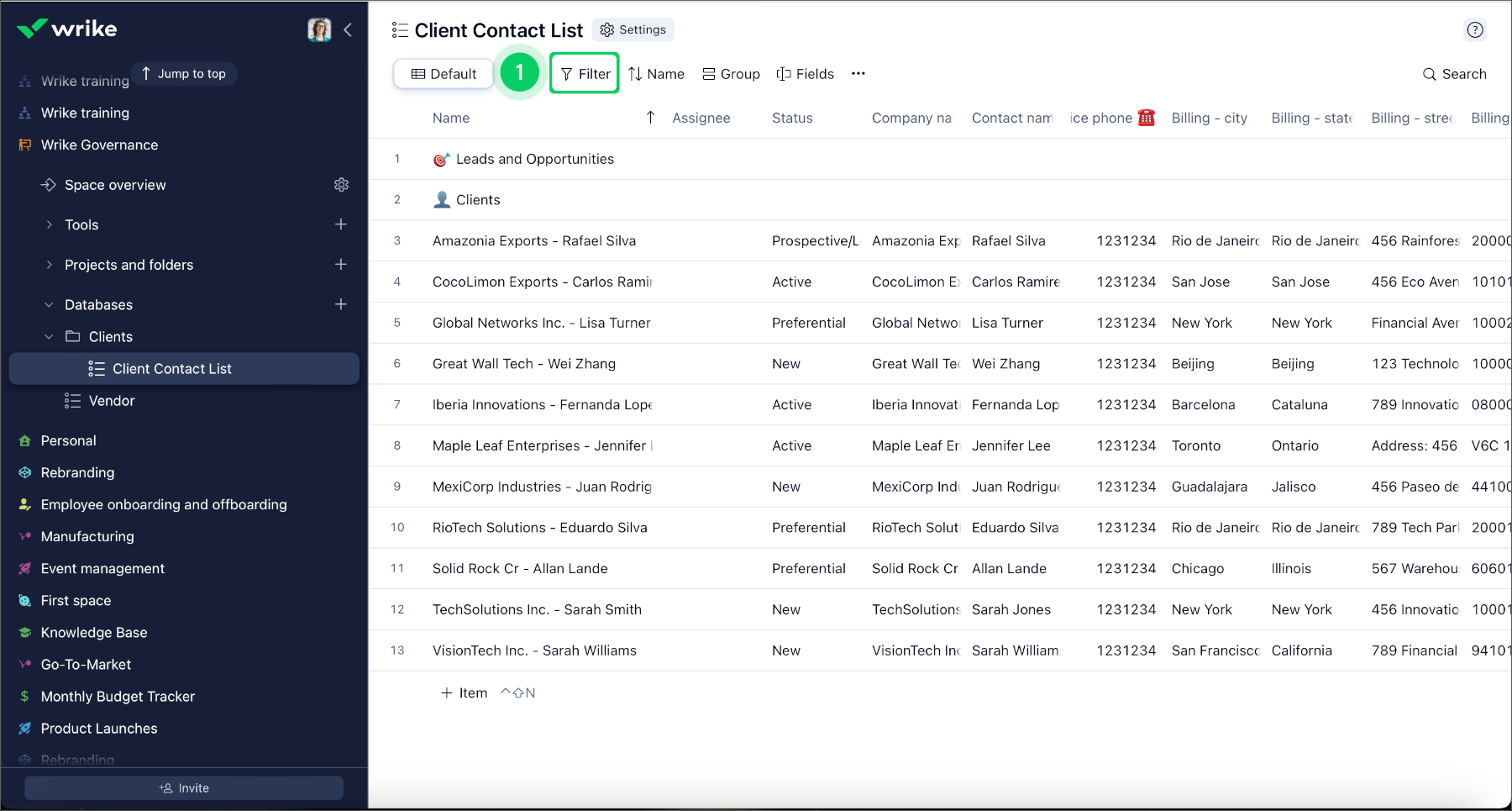Open Vendor database in sidebar

pyautogui.click(x=111, y=401)
